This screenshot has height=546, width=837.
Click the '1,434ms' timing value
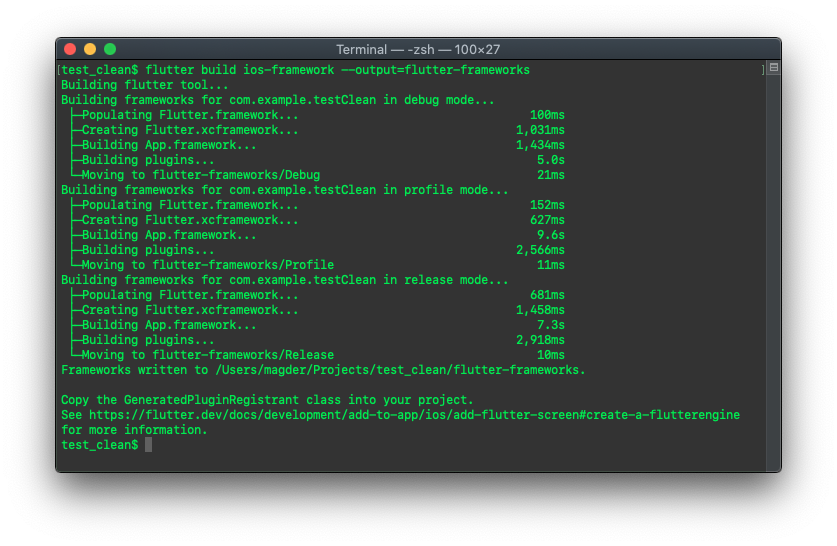click(540, 145)
